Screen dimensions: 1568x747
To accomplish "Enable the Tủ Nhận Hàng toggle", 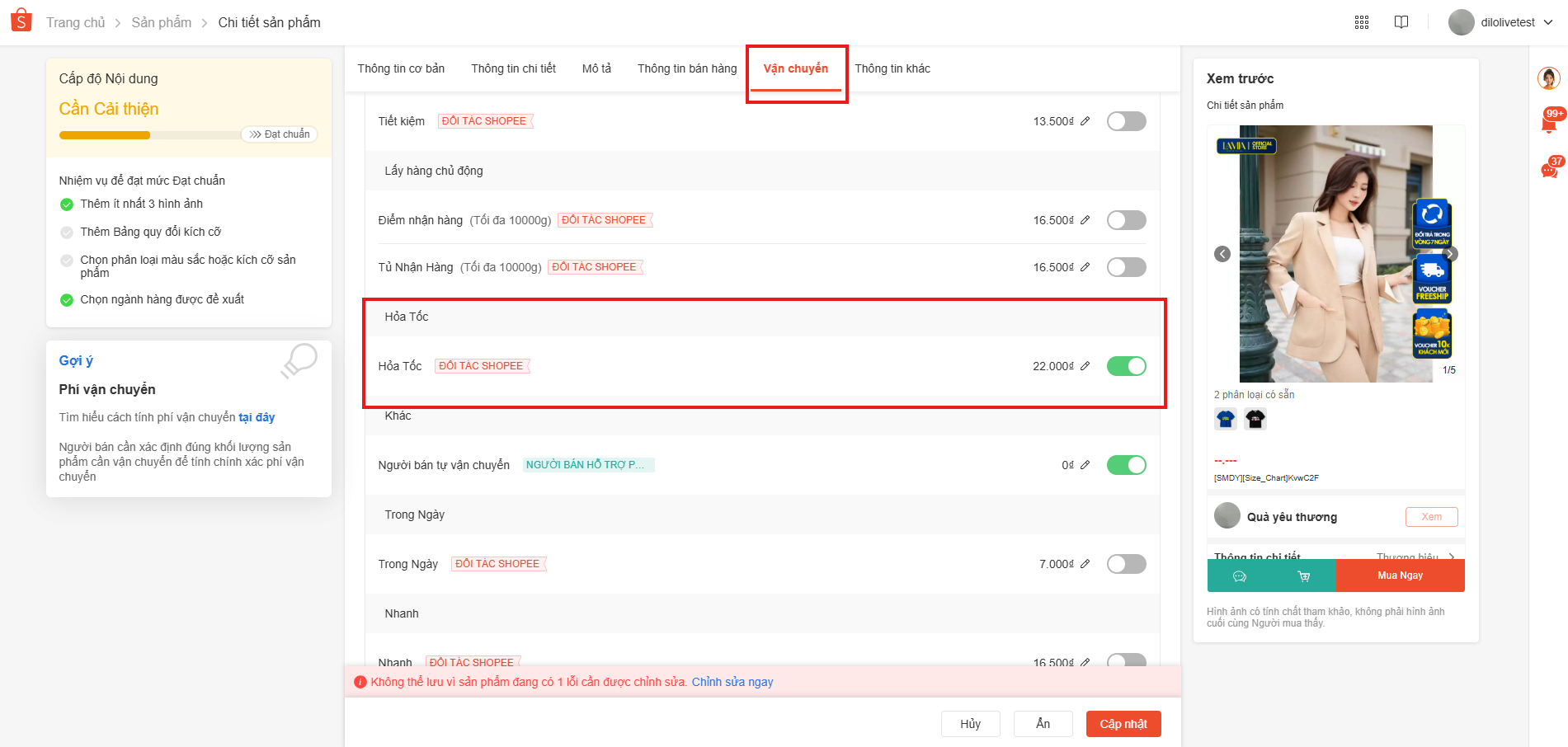I will (1127, 267).
